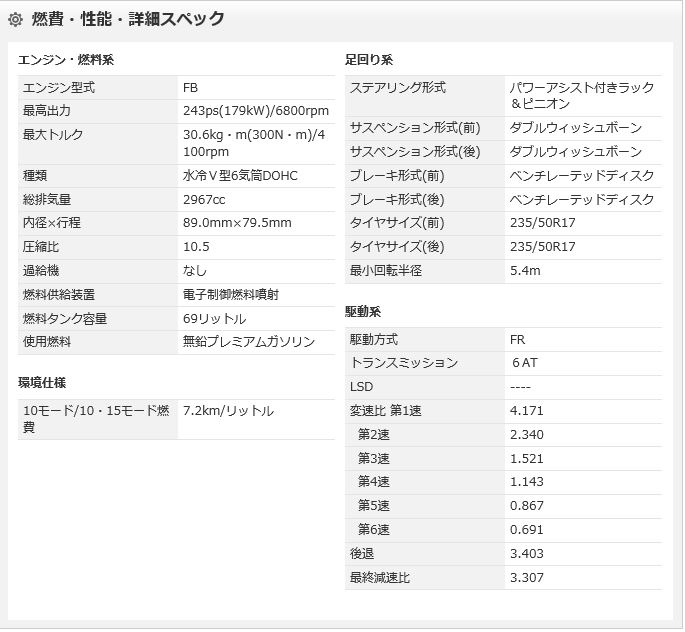
Task: Select the ---- value in the LSD row
Action: [x=520, y=388]
